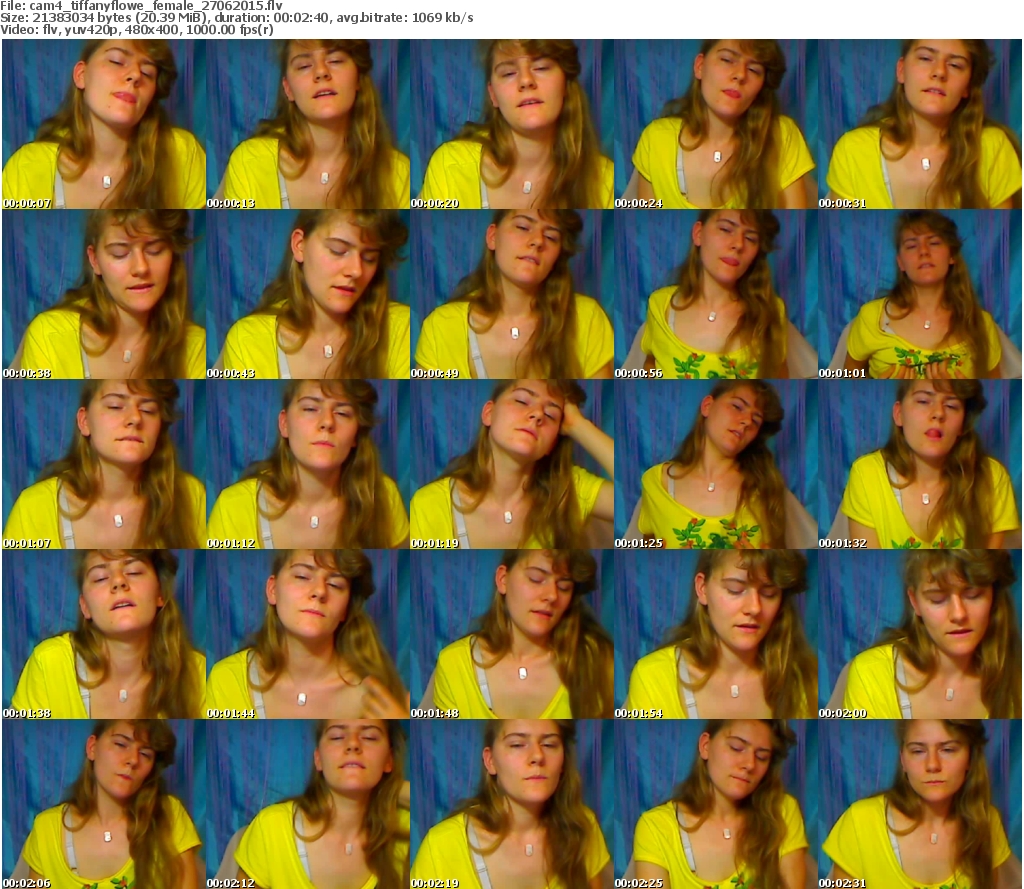Click the thumbnail stamped 00:00:31
This screenshot has height=889, width=1024.
coord(920,124)
